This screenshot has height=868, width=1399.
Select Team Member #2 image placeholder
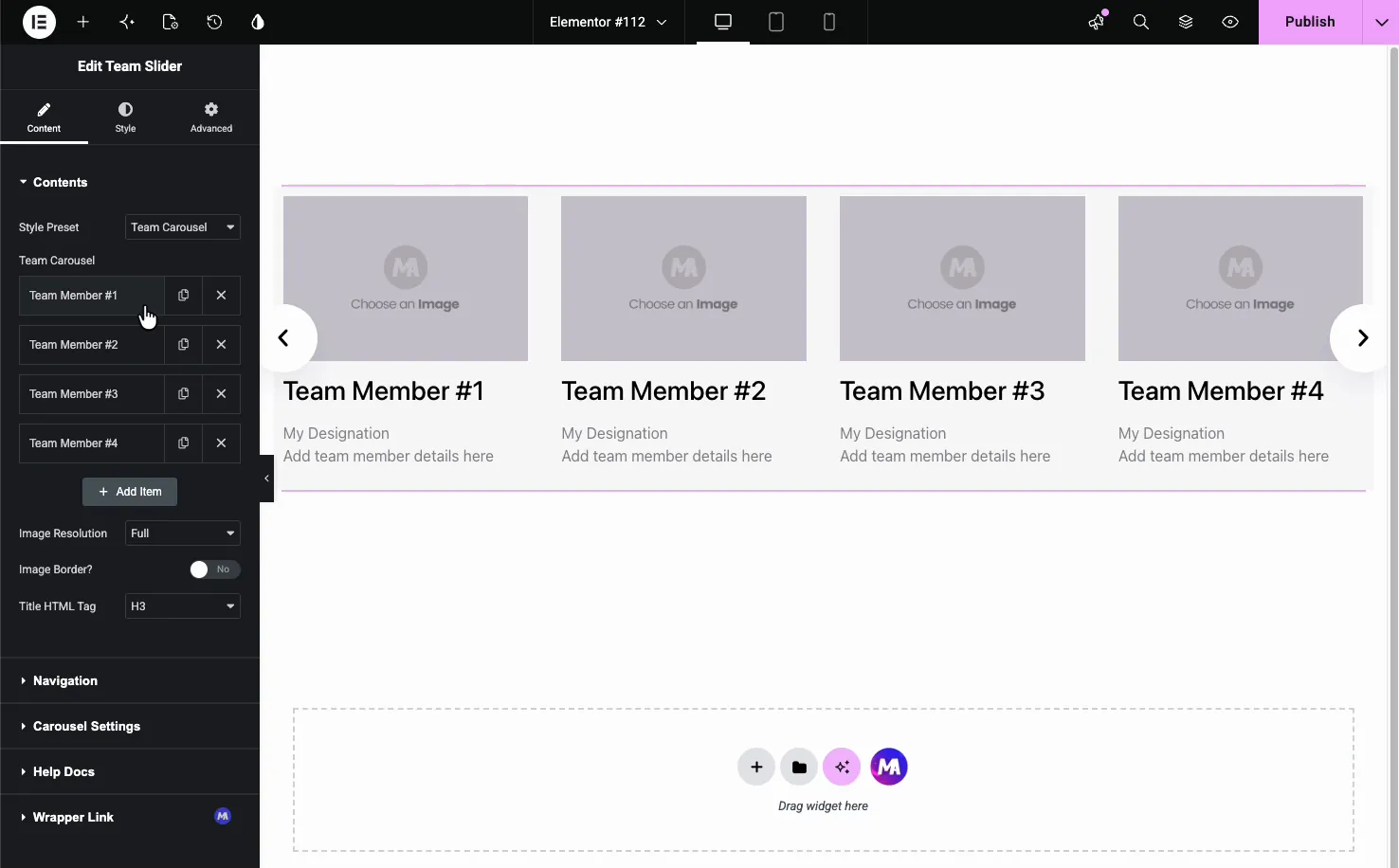pyautogui.click(x=683, y=279)
